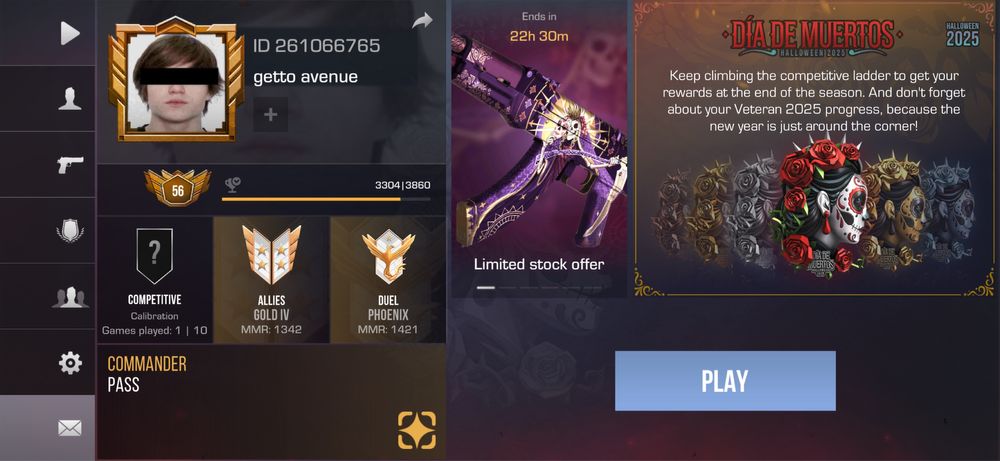1000x461 pixels.
Task: Open the mail envelope icon
Action: coord(70,428)
